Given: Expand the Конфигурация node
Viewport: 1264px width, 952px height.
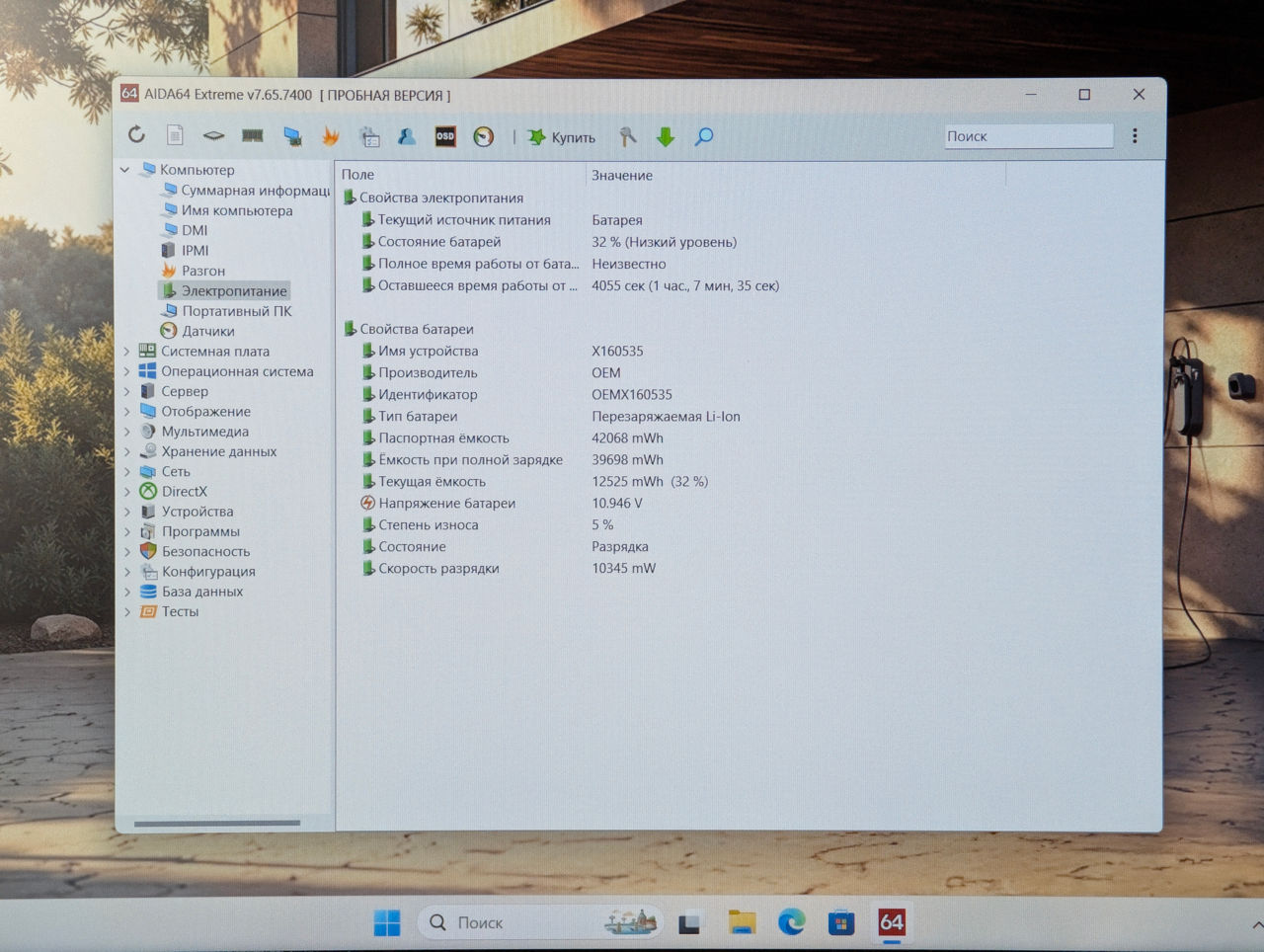Looking at the screenshot, I should (x=127, y=572).
